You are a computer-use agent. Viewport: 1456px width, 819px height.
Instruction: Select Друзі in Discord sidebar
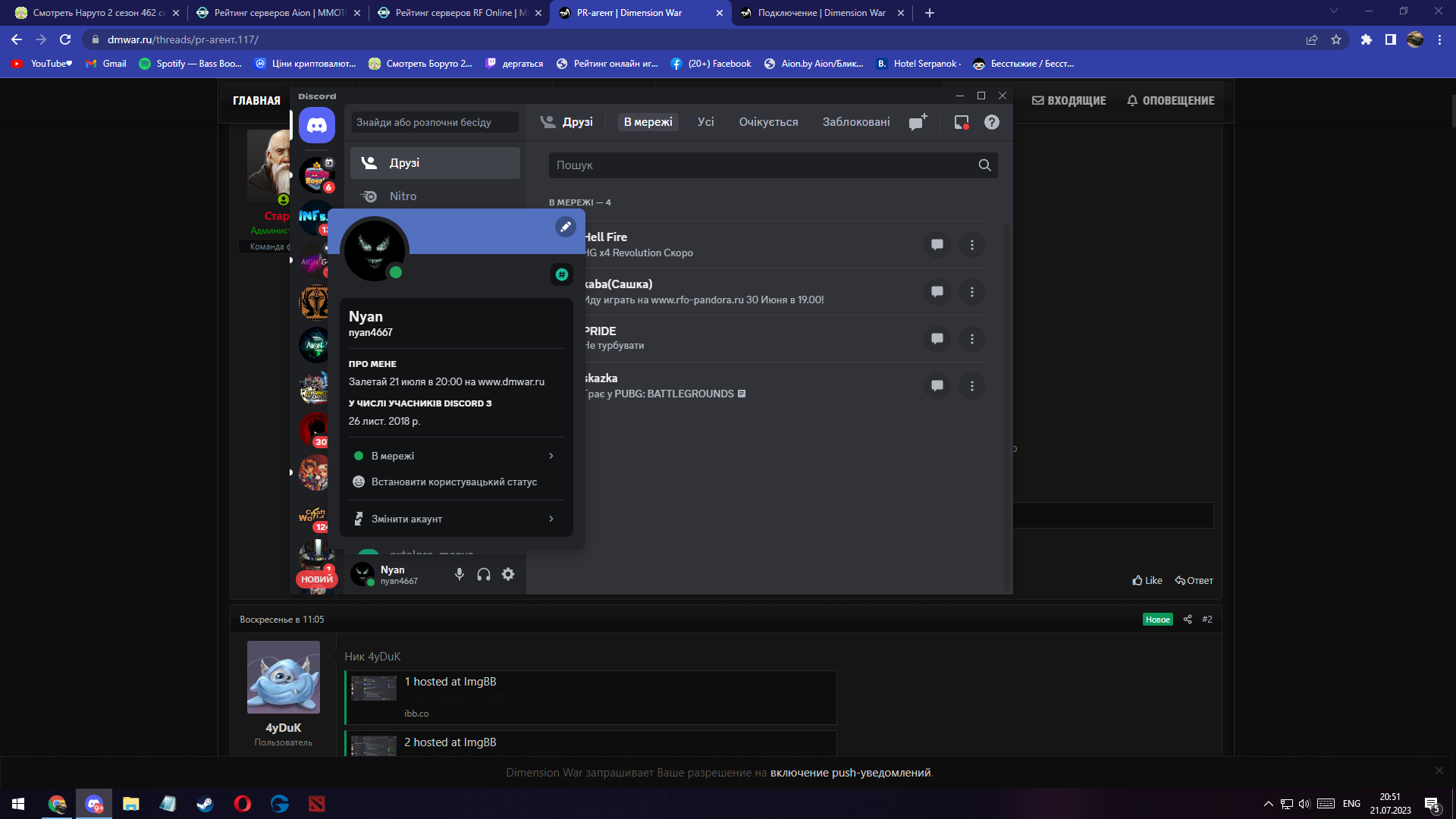[435, 163]
